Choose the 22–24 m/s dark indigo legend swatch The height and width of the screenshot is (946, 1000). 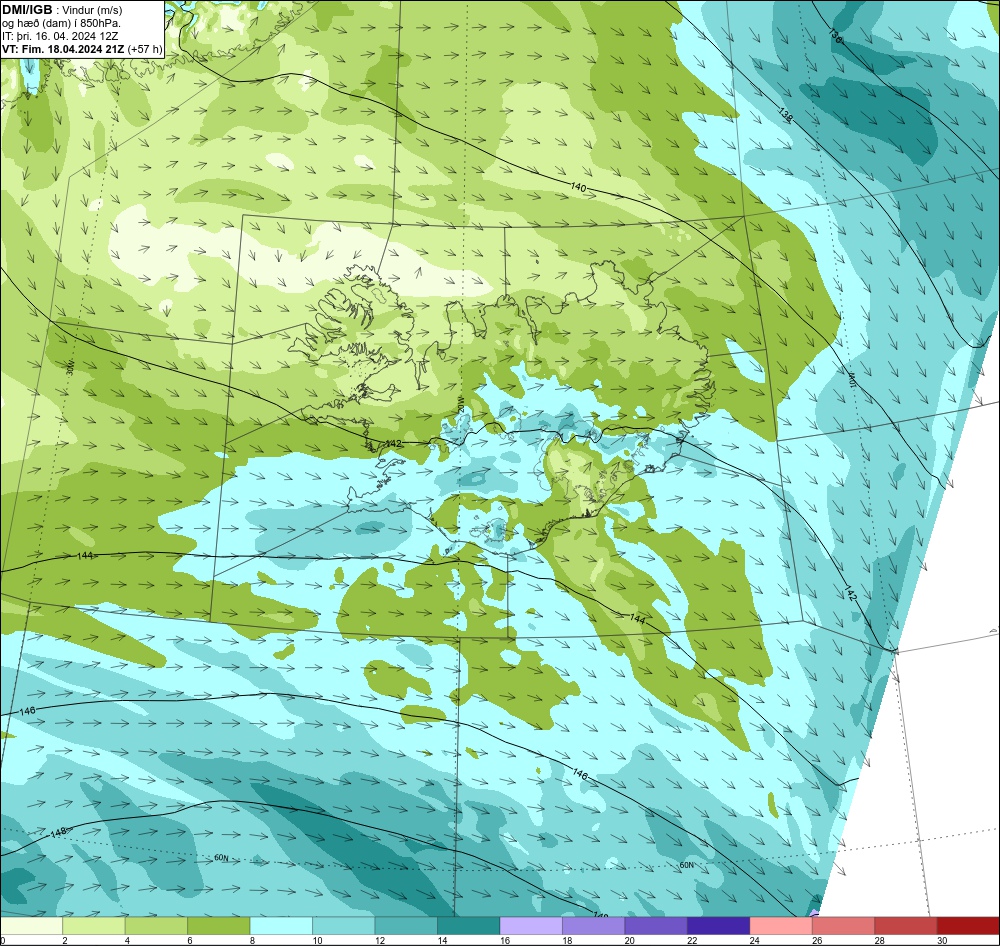(x=719, y=926)
